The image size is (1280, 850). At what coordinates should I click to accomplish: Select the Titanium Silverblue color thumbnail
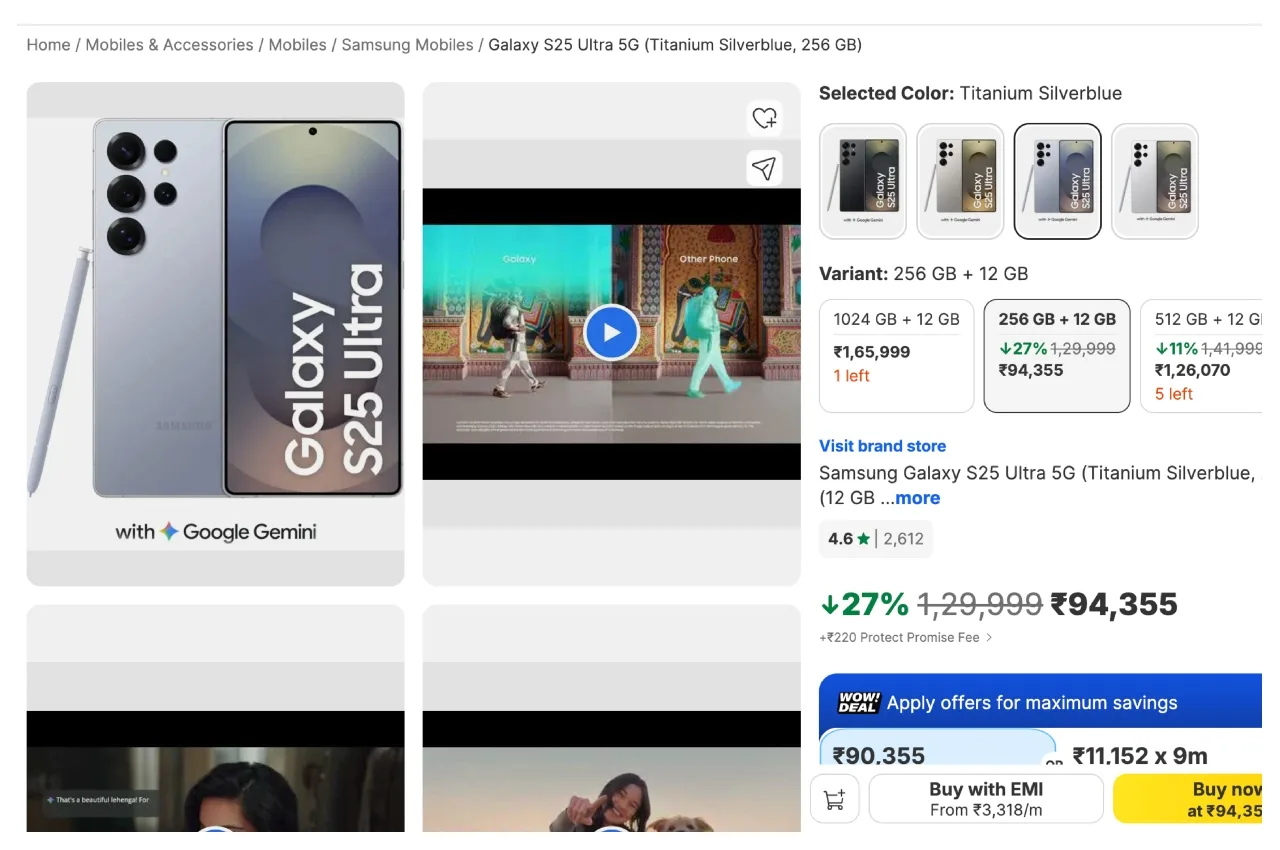click(1057, 181)
